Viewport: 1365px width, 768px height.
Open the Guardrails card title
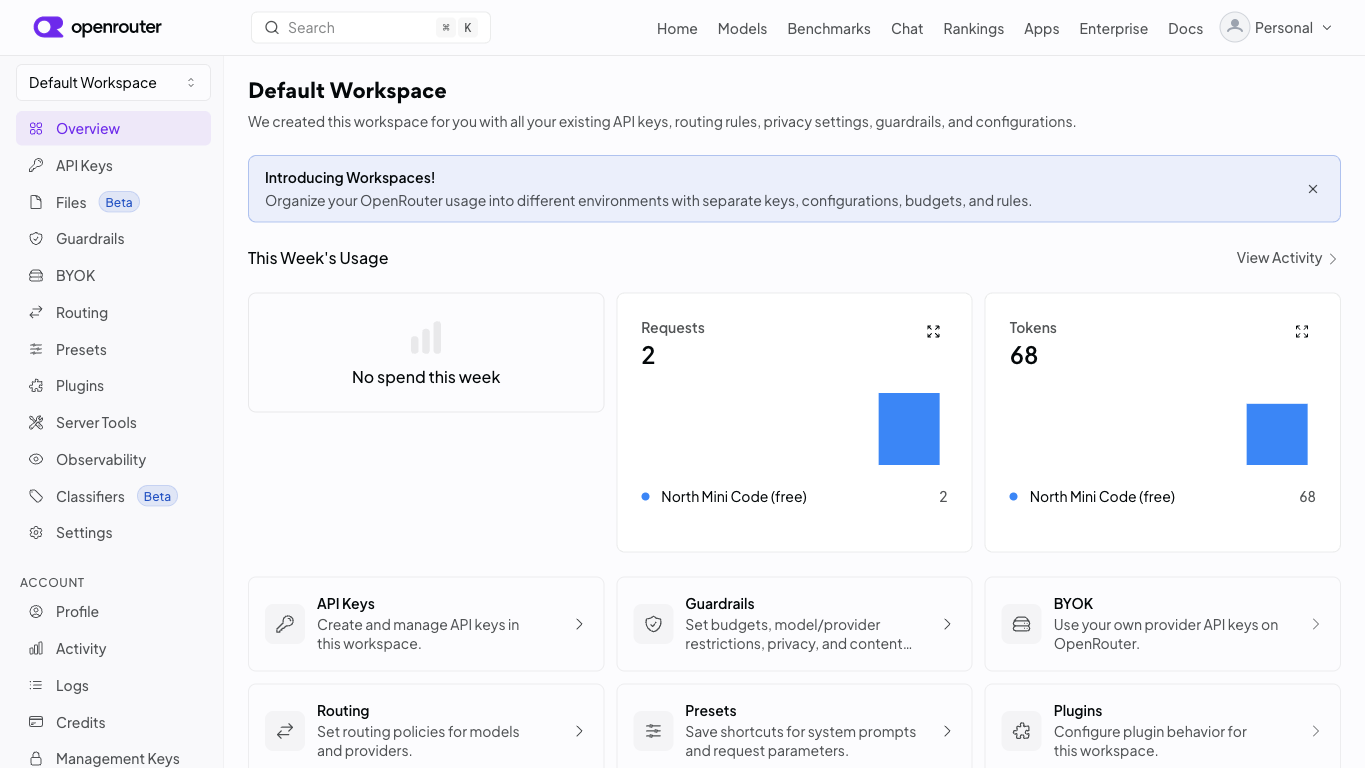(720, 604)
